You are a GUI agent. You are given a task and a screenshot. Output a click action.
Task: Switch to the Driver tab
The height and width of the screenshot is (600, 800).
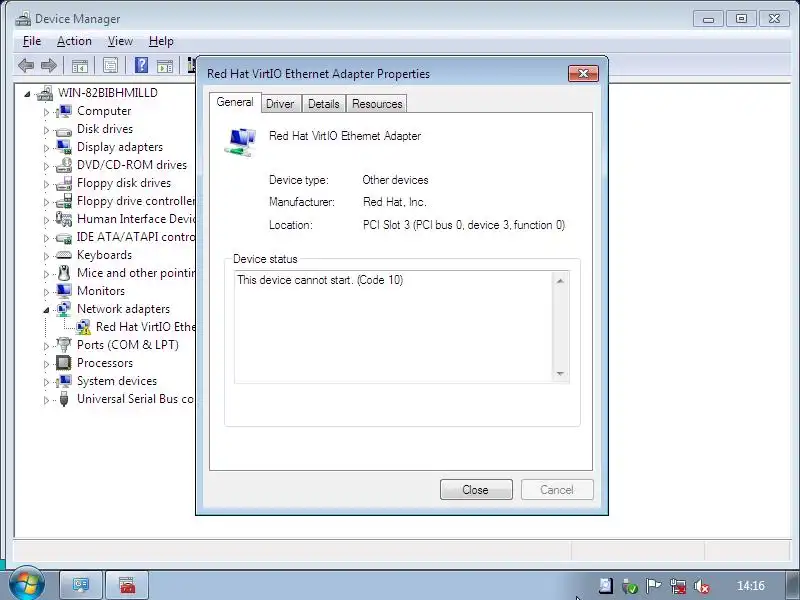pos(280,104)
